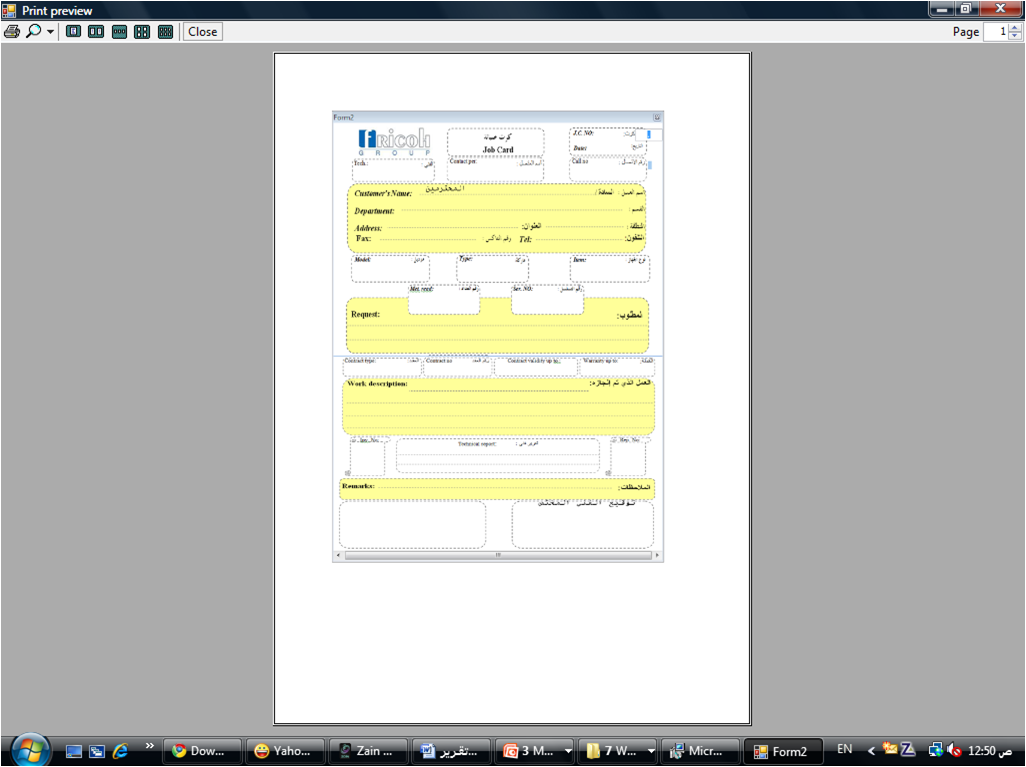Decrease the page number with down arrow

[1016, 37]
